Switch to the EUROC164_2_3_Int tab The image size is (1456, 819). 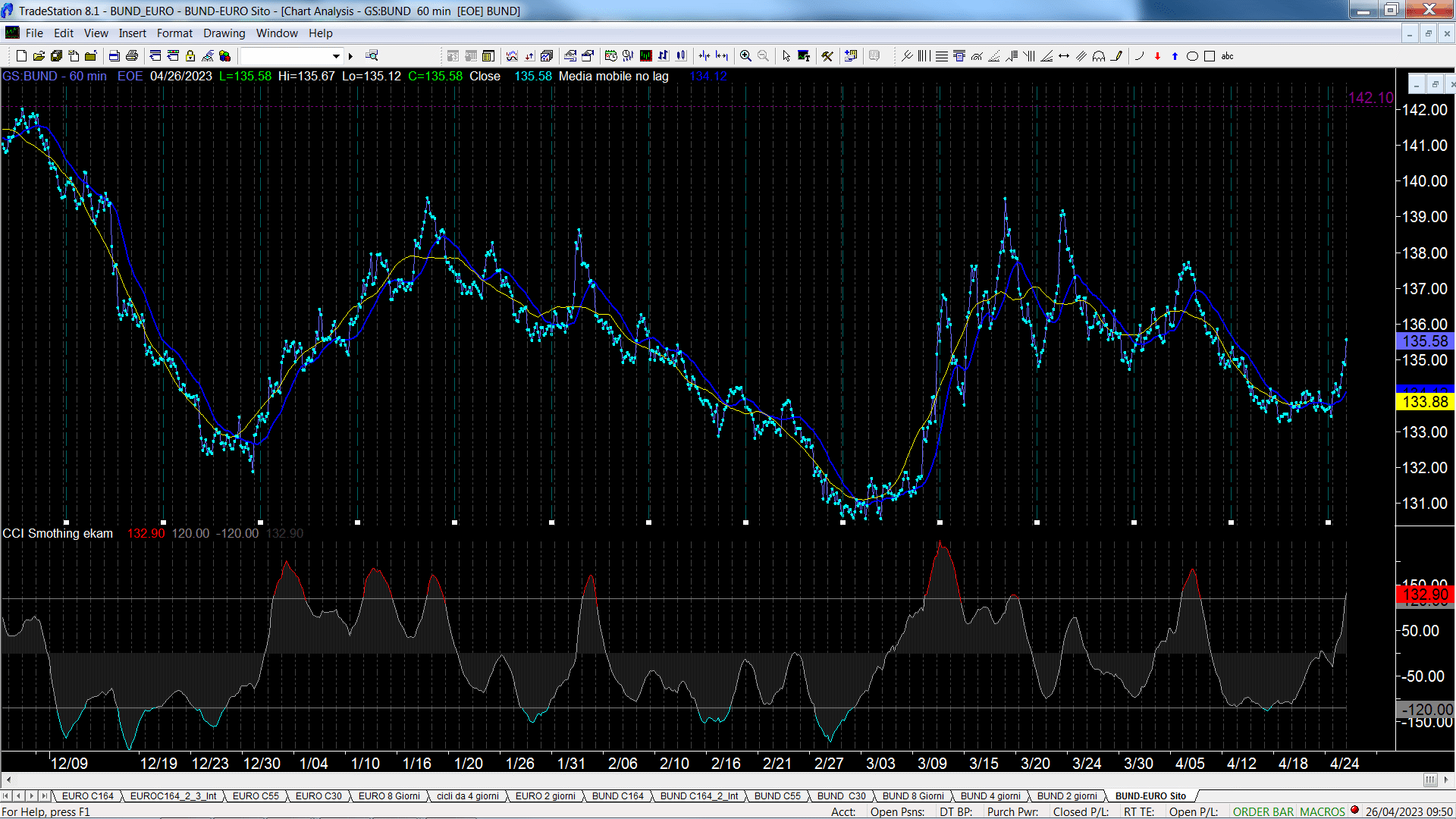173,795
